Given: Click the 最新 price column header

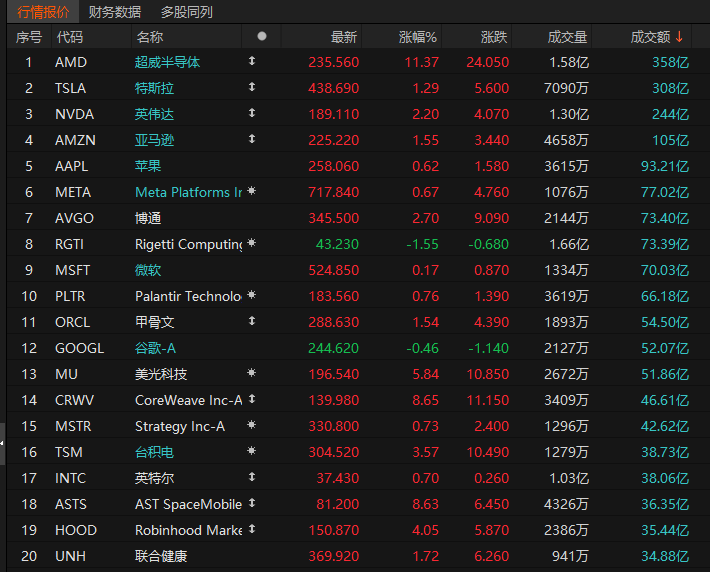Looking at the screenshot, I should click(x=344, y=37).
